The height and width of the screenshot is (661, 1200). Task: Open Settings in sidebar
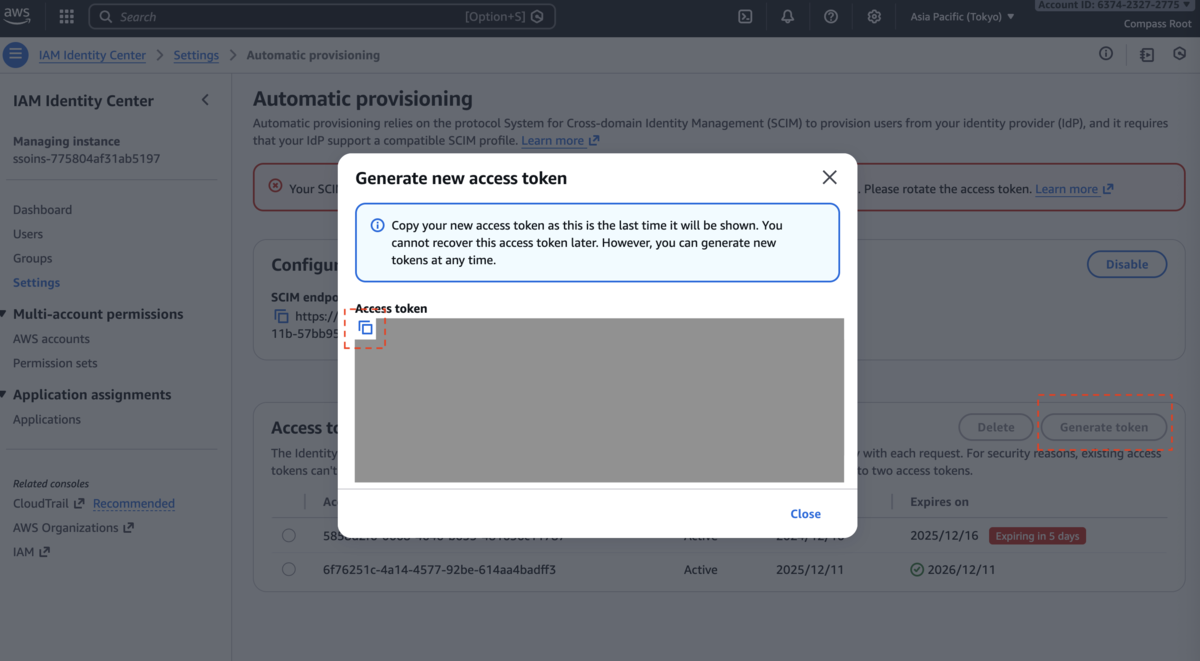[x=36, y=283]
